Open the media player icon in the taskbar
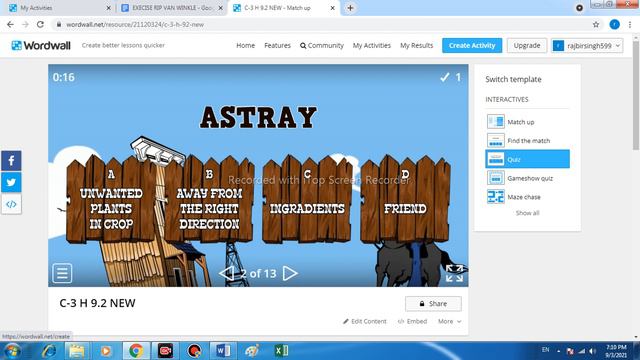Screen dimensions: 640x360 (x=106, y=351)
